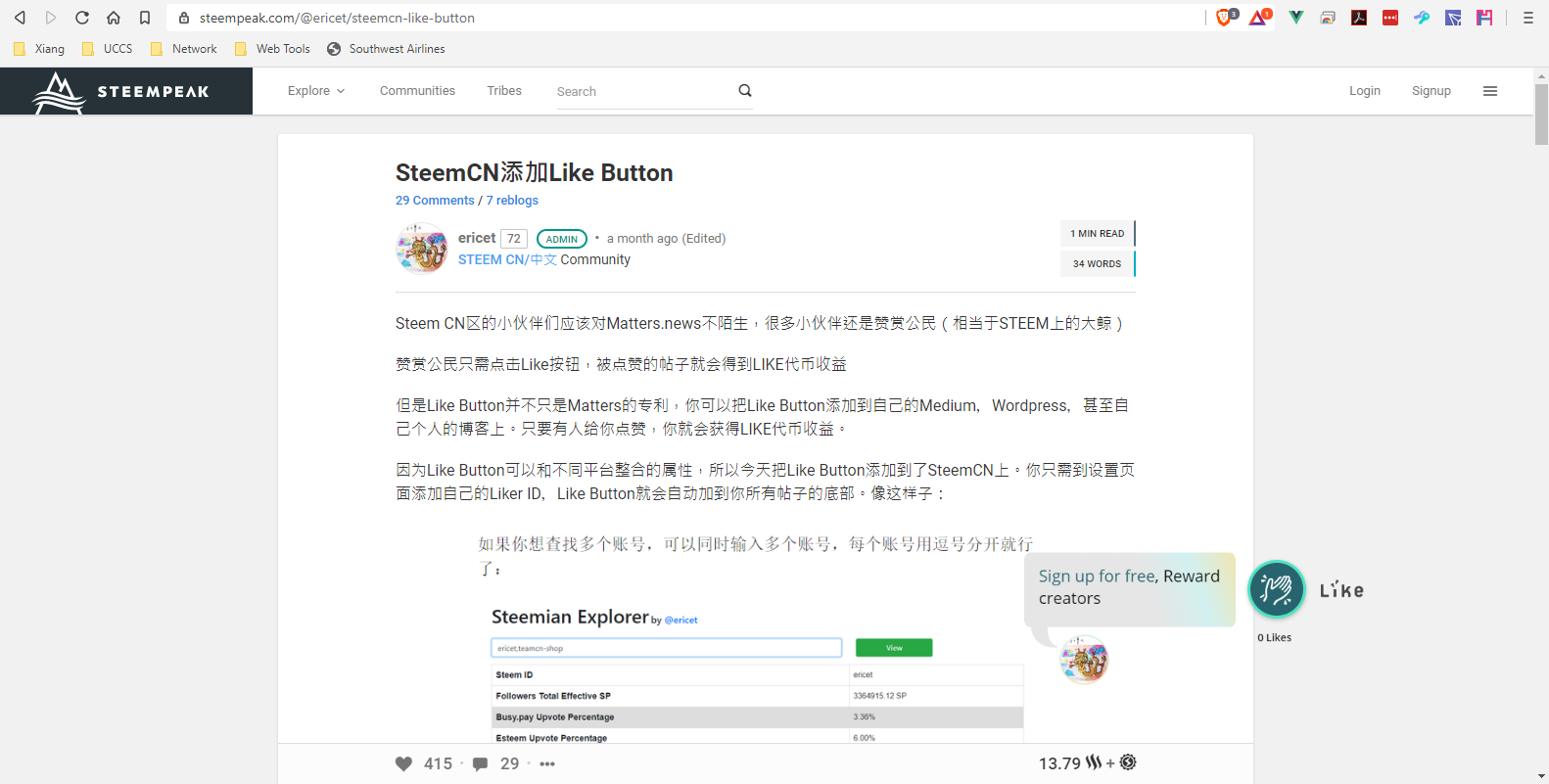Open author ericet's profile name
The height and width of the screenshot is (784, 1549).
pyautogui.click(x=477, y=238)
